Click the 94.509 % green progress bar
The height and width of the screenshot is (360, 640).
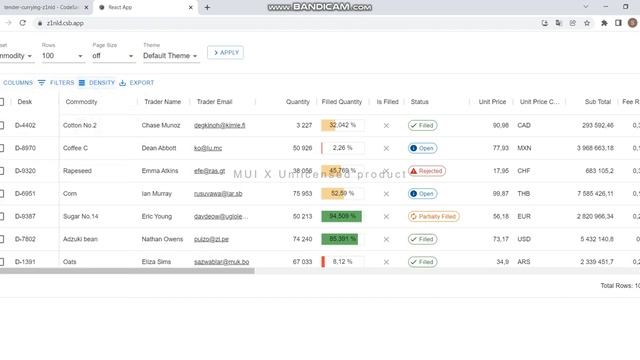tap(342, 216)
